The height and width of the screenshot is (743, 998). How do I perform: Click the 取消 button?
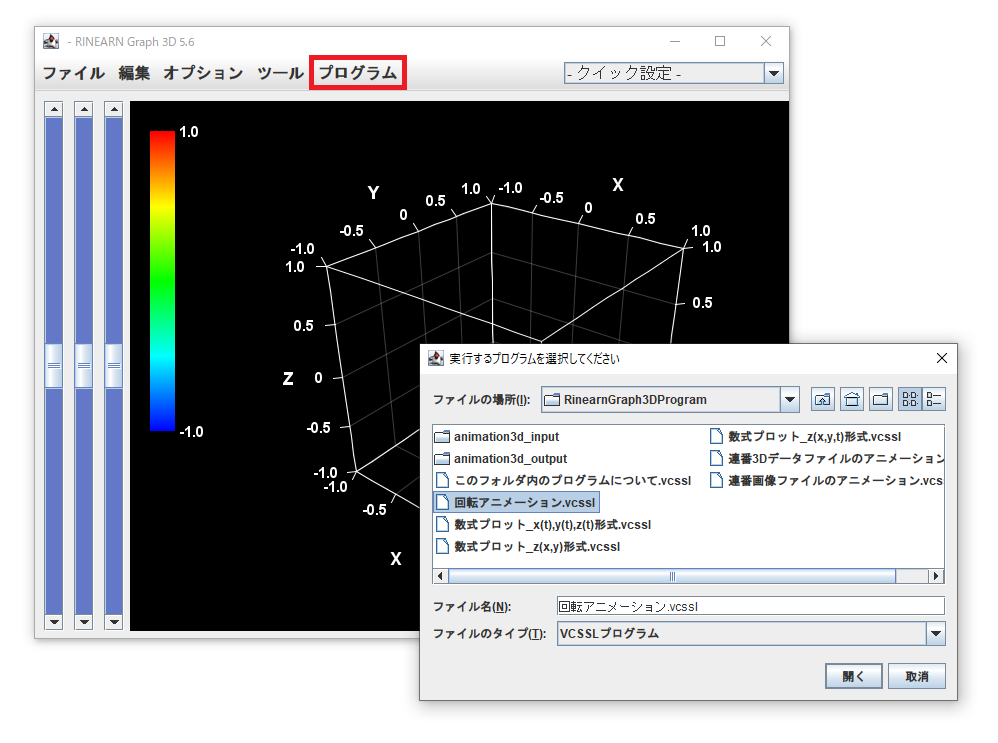(x=917, y=676)
